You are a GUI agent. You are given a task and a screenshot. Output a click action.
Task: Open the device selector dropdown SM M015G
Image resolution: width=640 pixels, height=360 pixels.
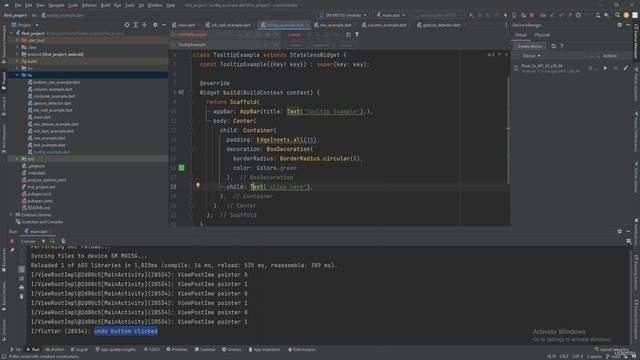coord(343,15)
